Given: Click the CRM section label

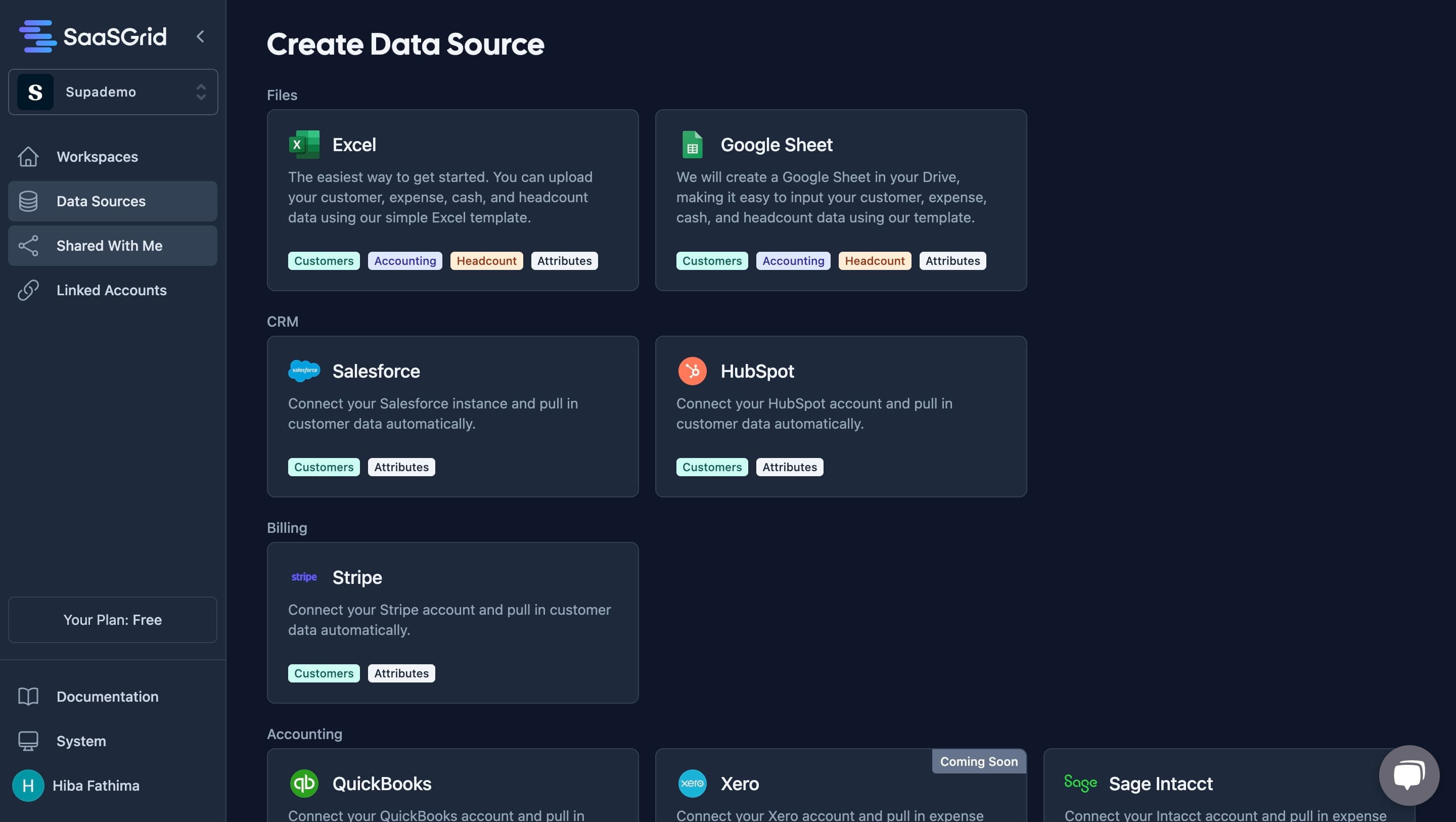Looking at the screenshot, I should (283, 322).
